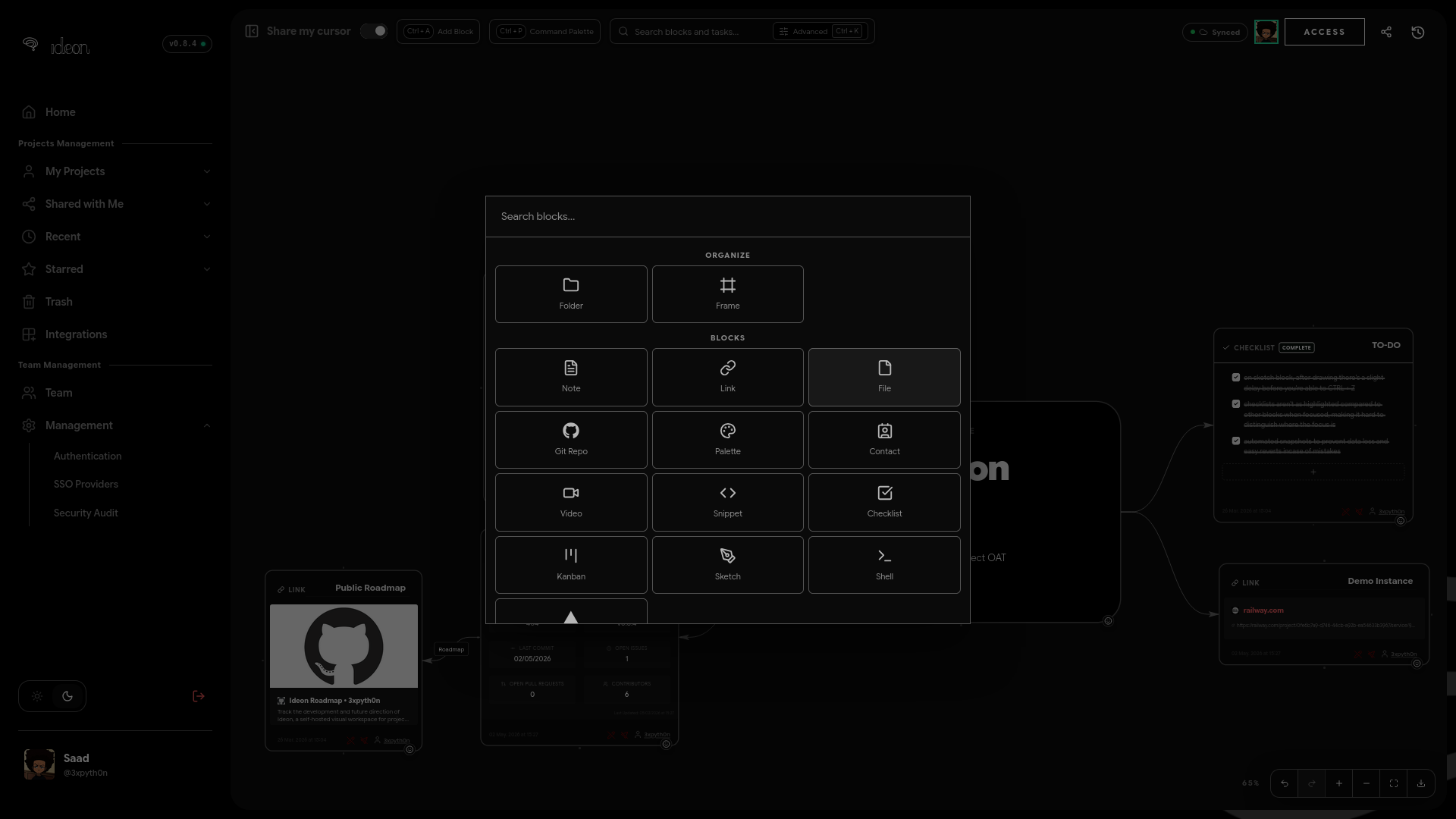Select the Folder block type
Screen dimensions: 1456x819
click(x=571, y=294)
